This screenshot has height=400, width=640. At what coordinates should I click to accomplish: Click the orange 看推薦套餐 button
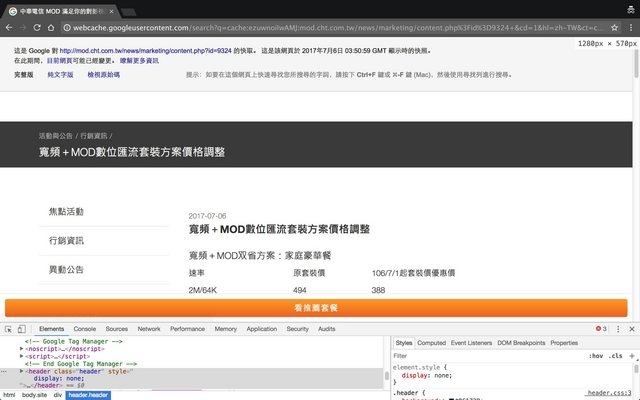coord(316,308)
